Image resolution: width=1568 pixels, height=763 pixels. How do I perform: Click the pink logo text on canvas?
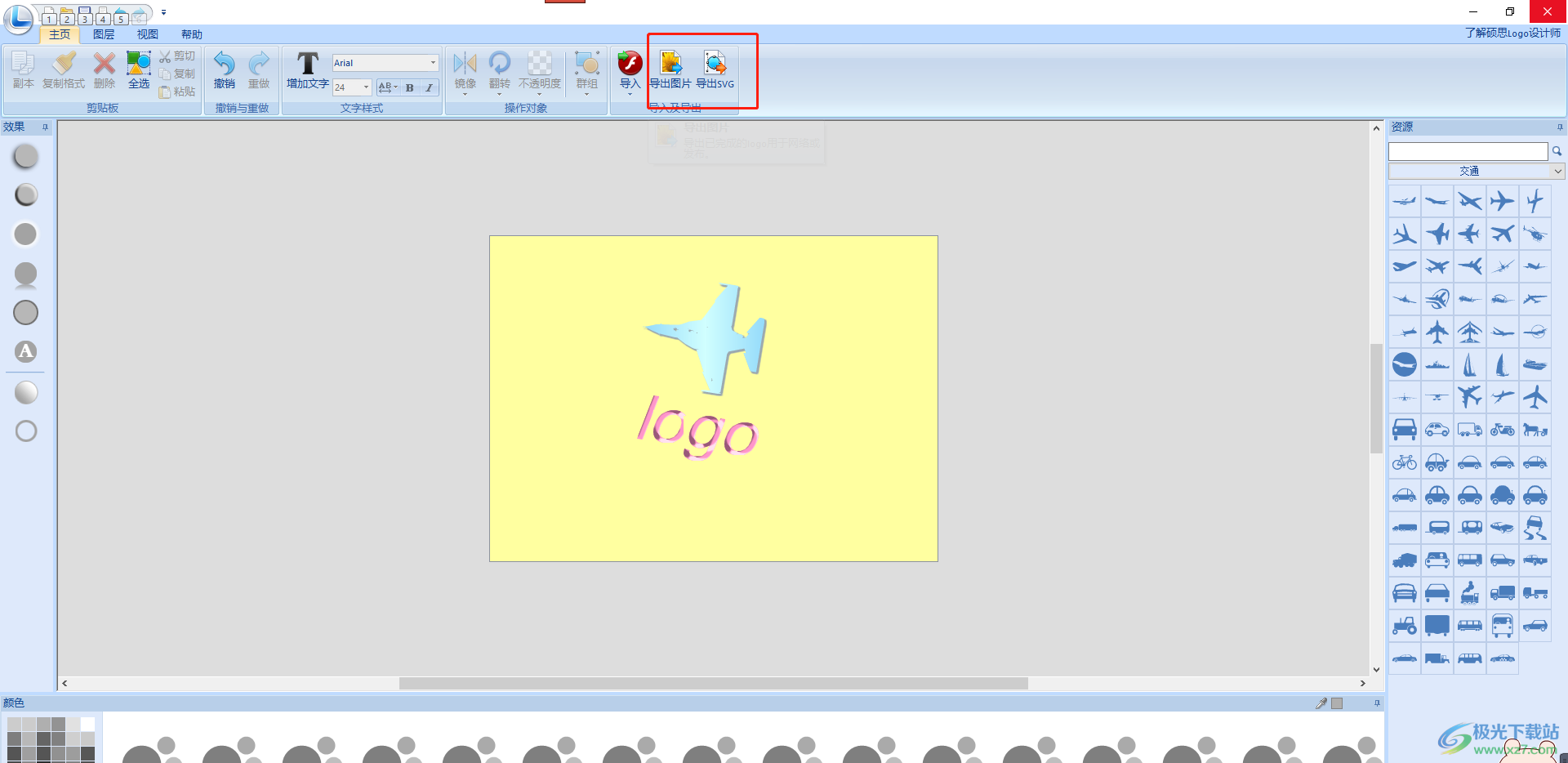coord(697,427)
